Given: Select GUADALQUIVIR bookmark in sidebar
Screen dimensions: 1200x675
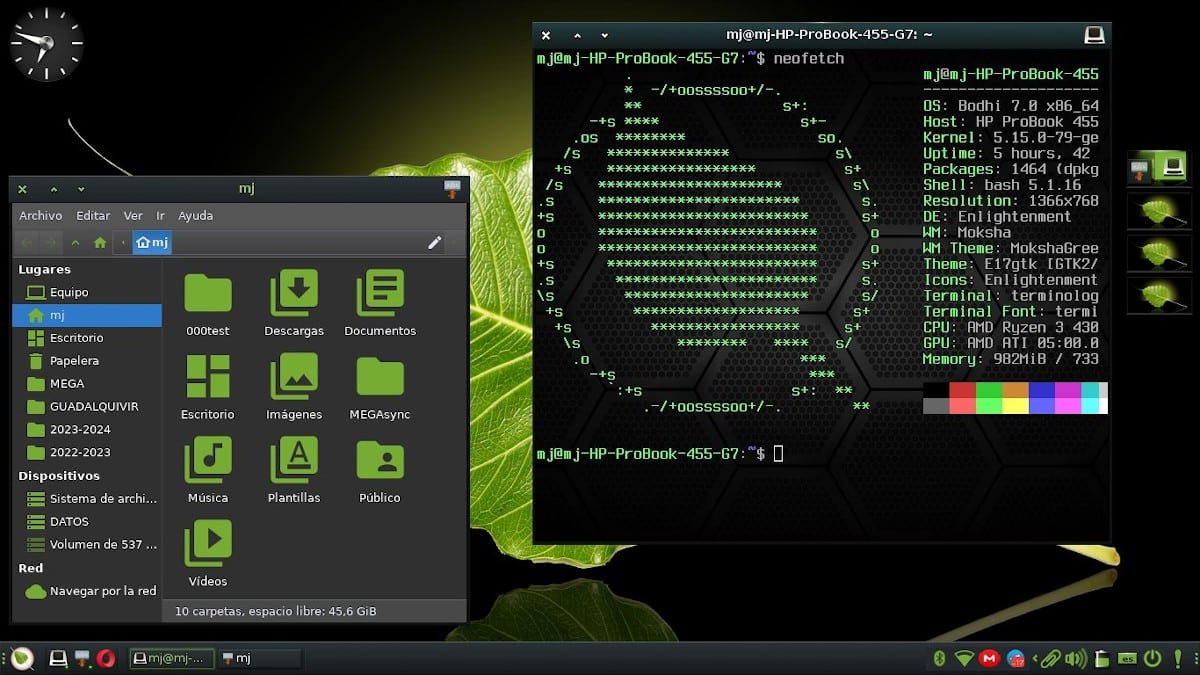Looking at the screenshot, I should pos(87,407).
